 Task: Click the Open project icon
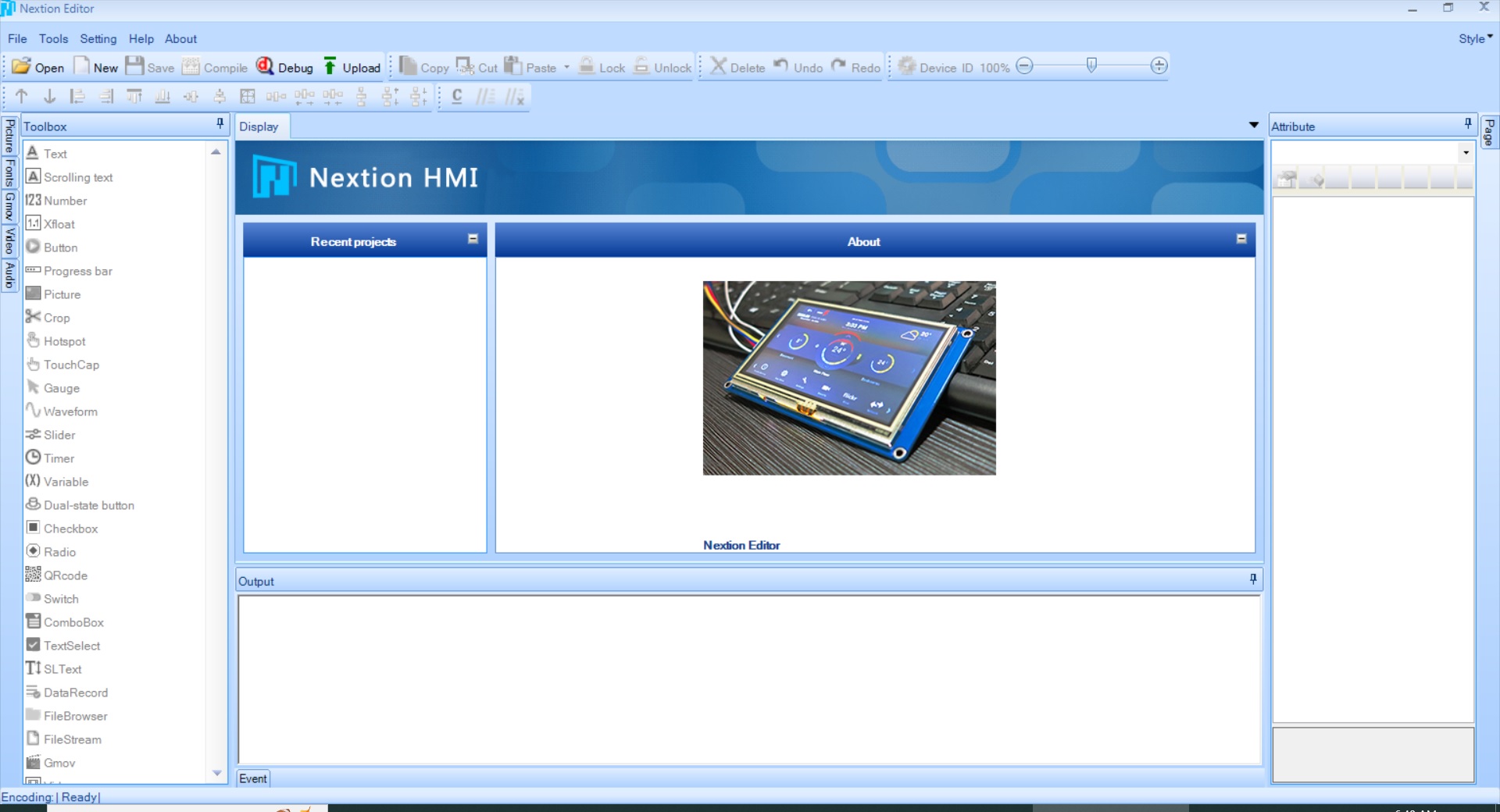coord(22,67)
